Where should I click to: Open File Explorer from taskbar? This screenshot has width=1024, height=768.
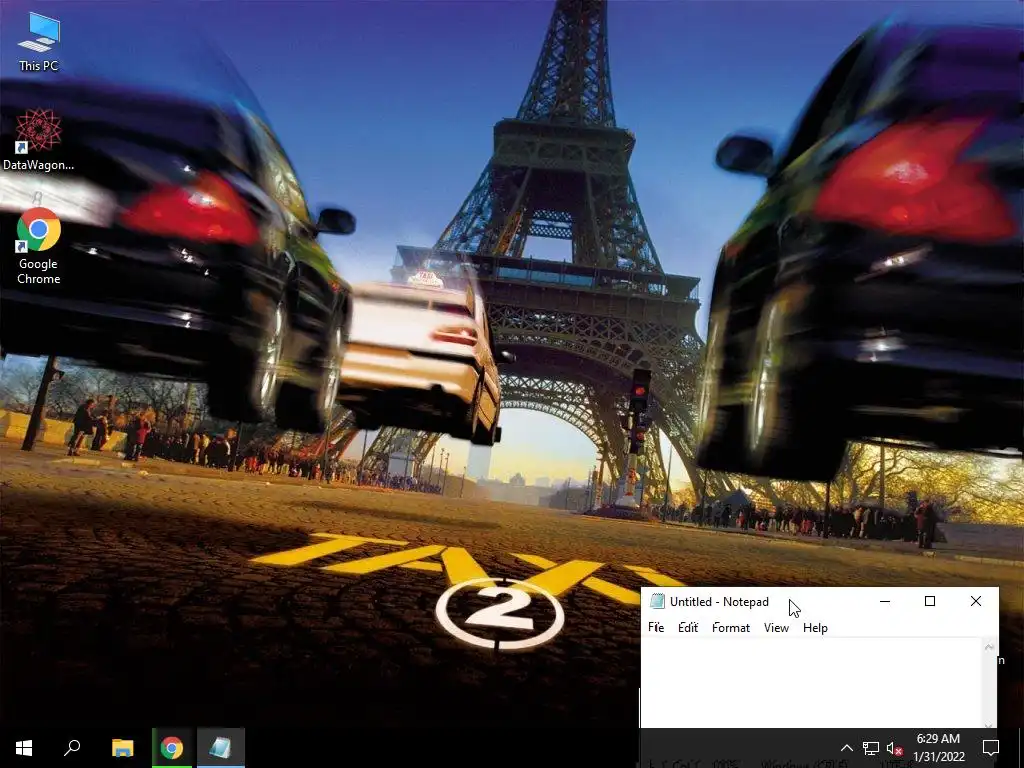click(122, 748)
